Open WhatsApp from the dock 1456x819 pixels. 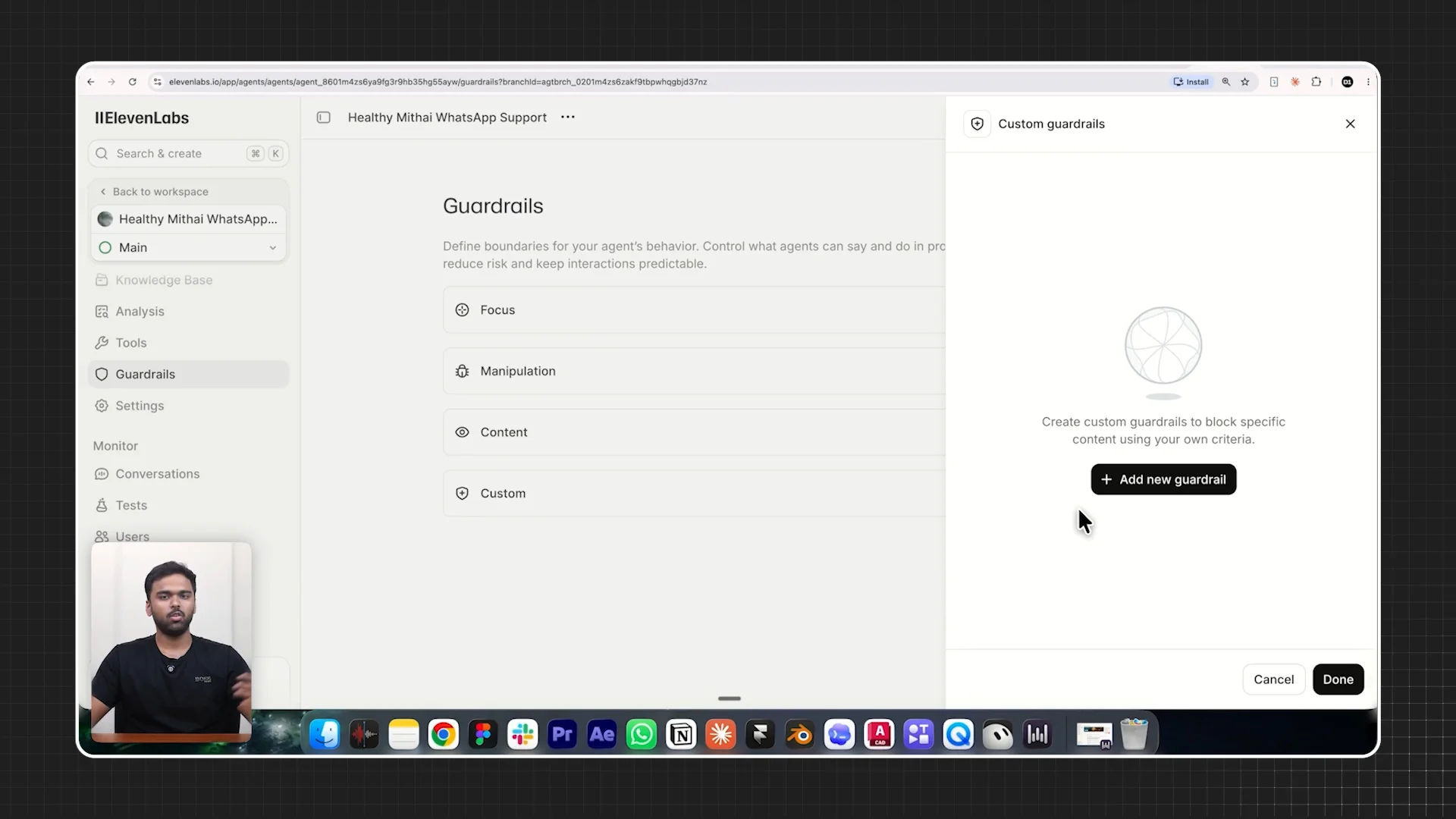coord(642,734)
